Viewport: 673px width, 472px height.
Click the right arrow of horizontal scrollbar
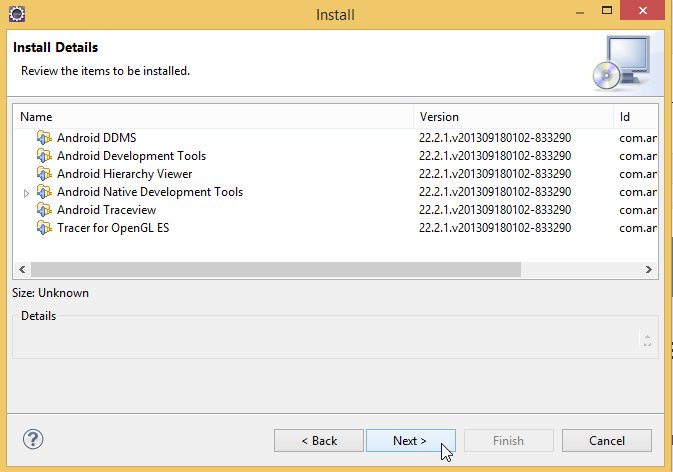tap(649, 269)
